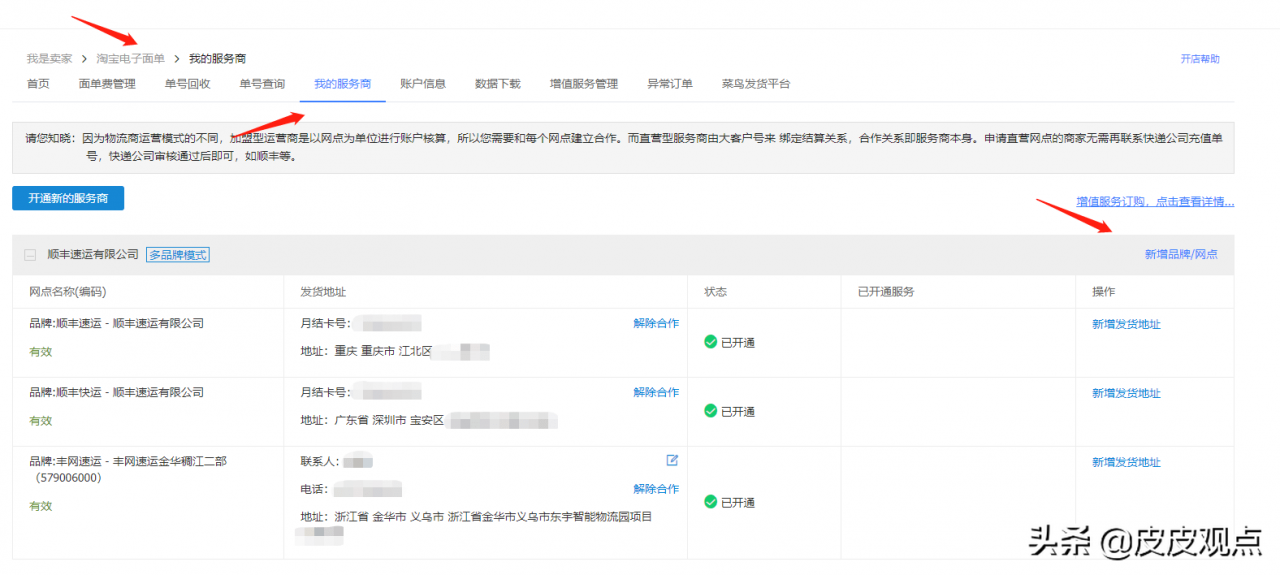Click the 重庆 重庆市 江北区 address text
The image size is (1280, 575).
[x=366, y=352]
